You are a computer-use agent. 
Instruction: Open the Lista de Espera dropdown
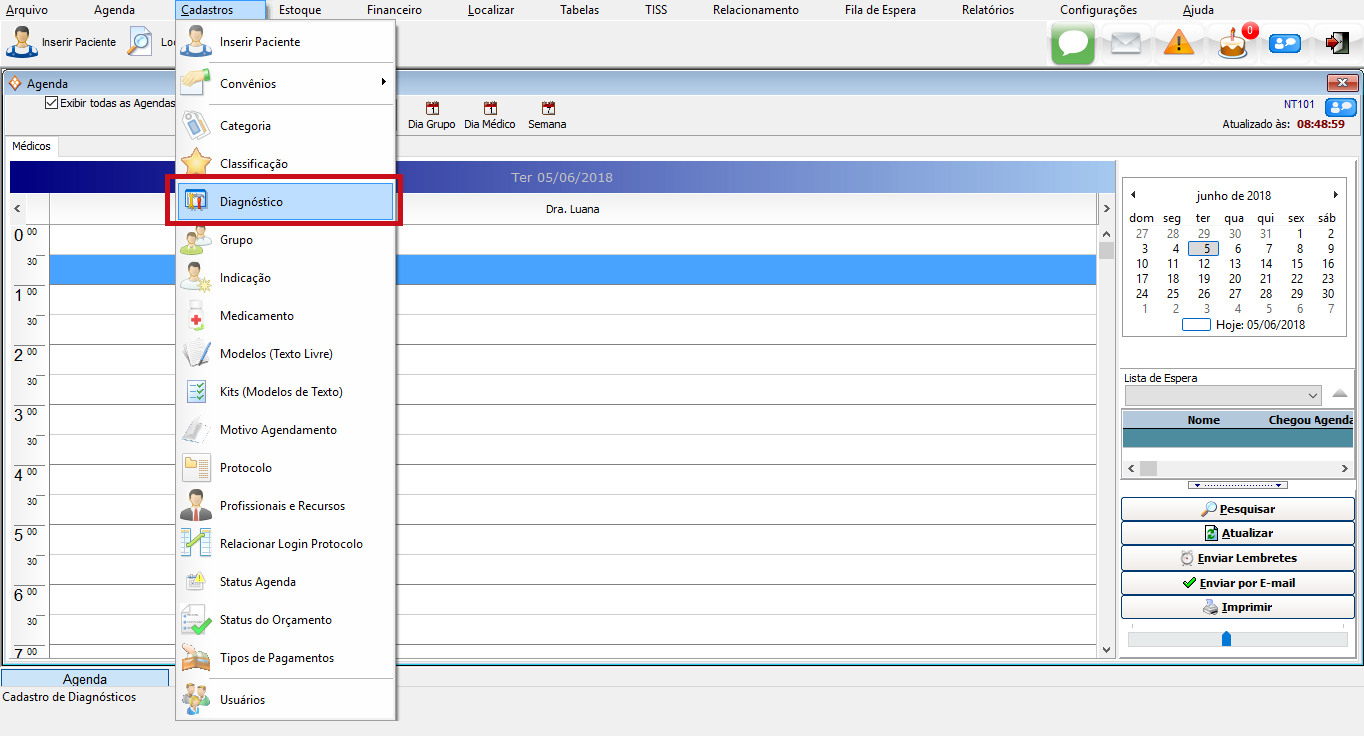click(1313, 395)
